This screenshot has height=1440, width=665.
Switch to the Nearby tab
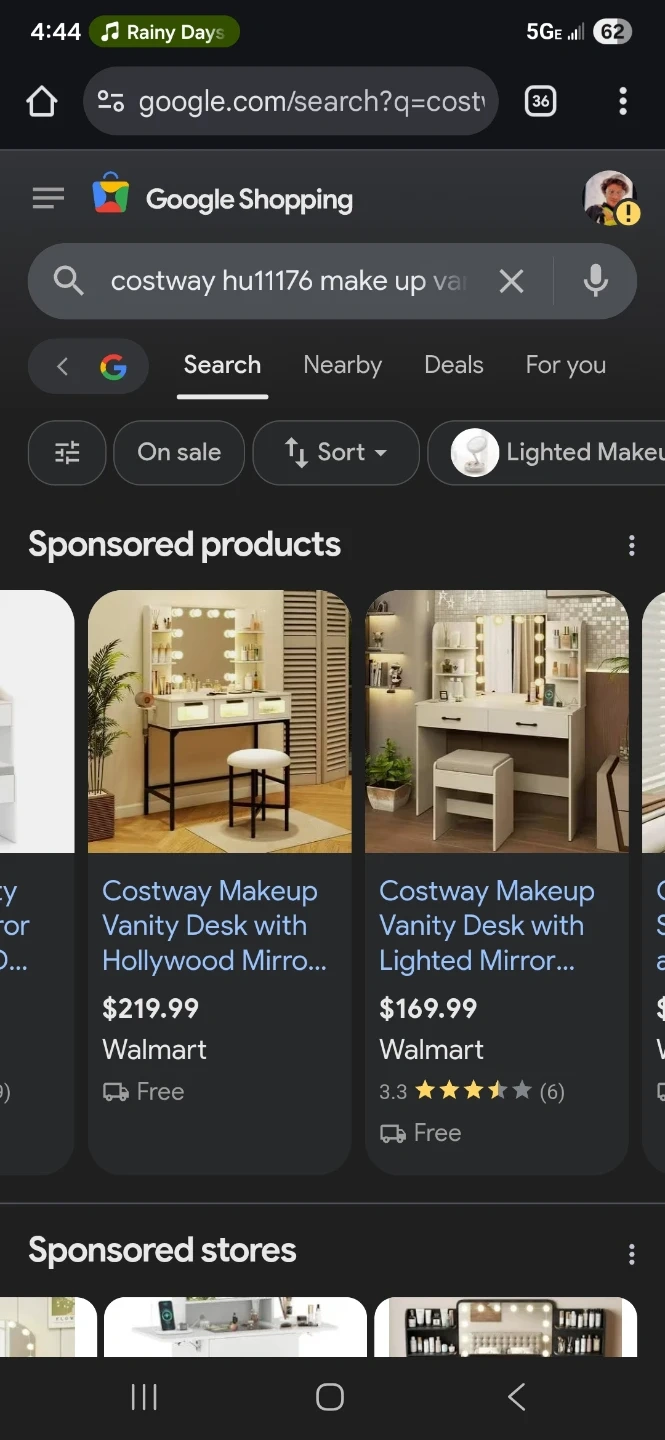coord(342,366)
